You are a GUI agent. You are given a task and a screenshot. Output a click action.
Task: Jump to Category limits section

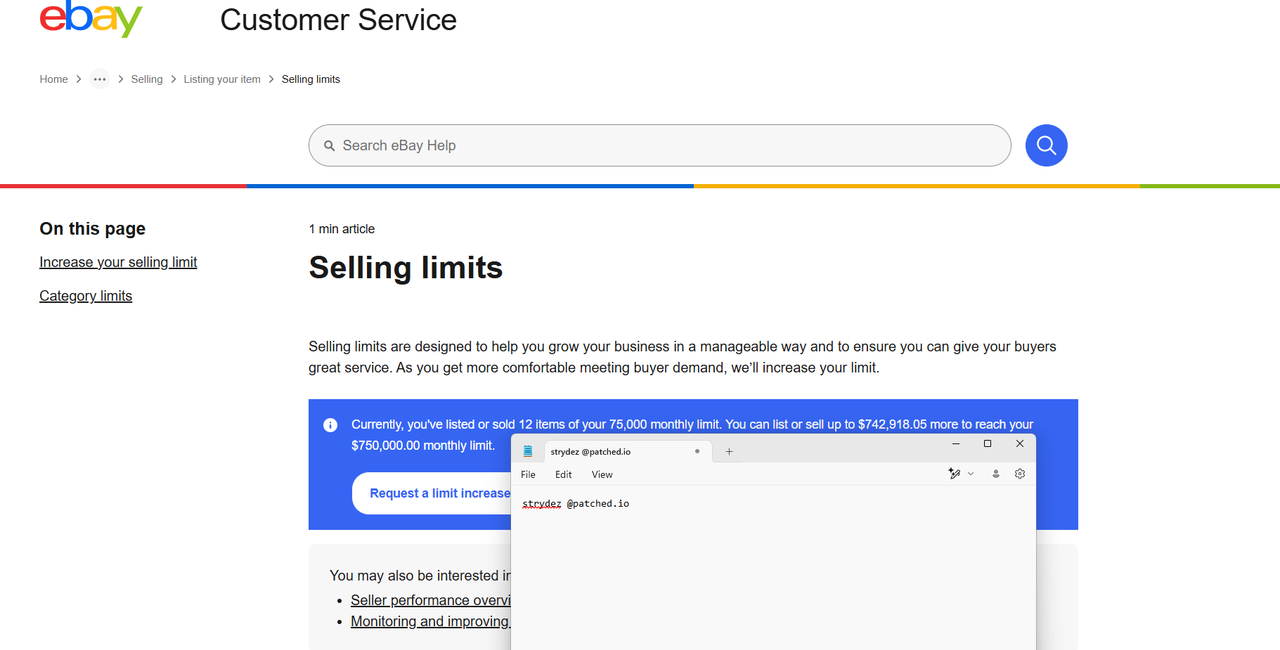(x=86, y=296)
